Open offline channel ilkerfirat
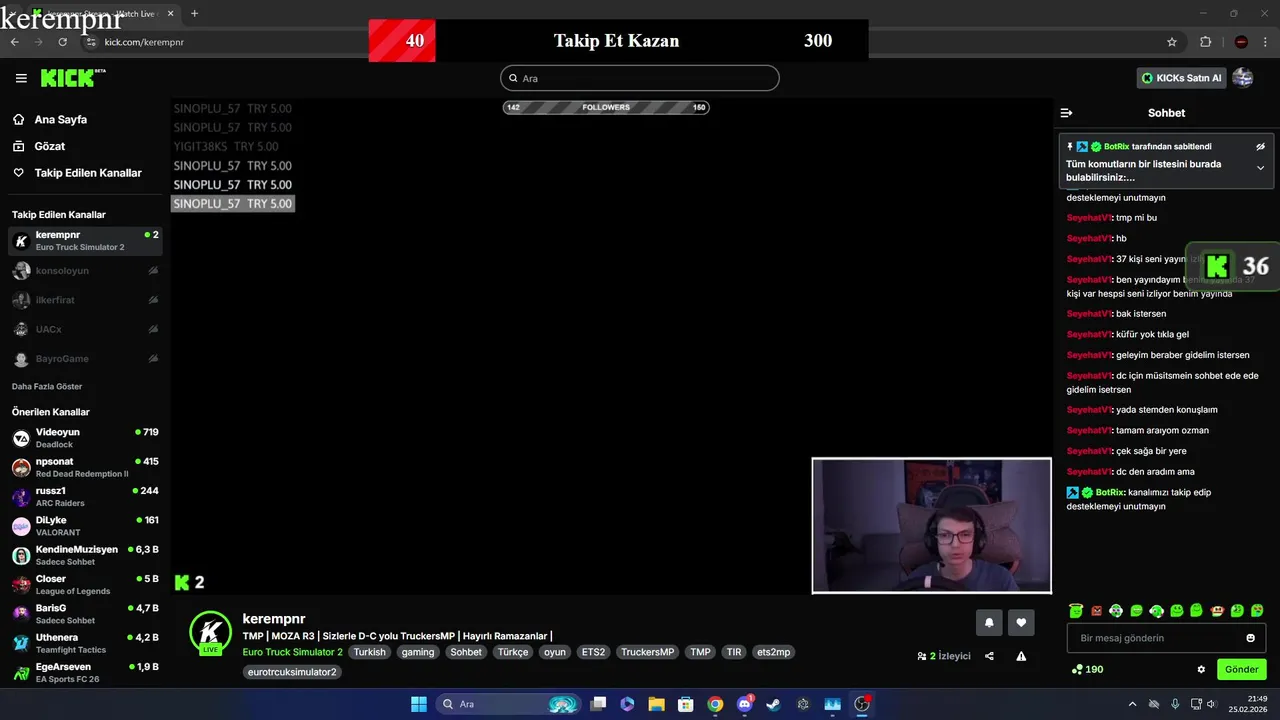1280x720 pixels. coord(85,300)
